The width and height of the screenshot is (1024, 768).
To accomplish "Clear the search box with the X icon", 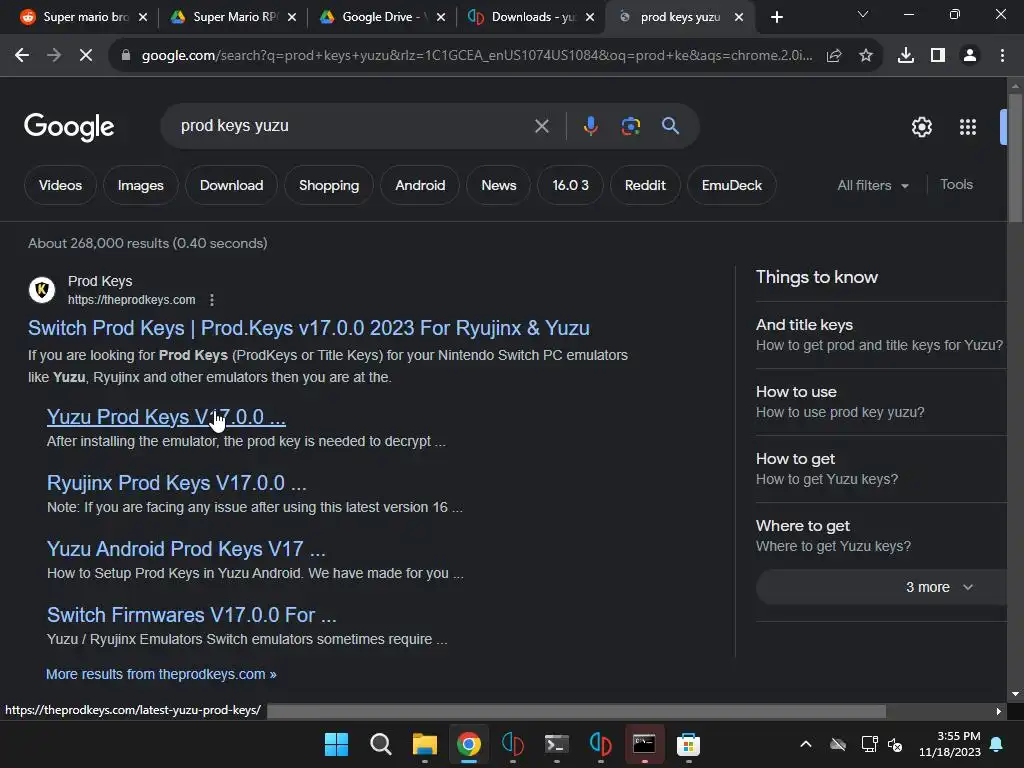I will click(541, 126).
